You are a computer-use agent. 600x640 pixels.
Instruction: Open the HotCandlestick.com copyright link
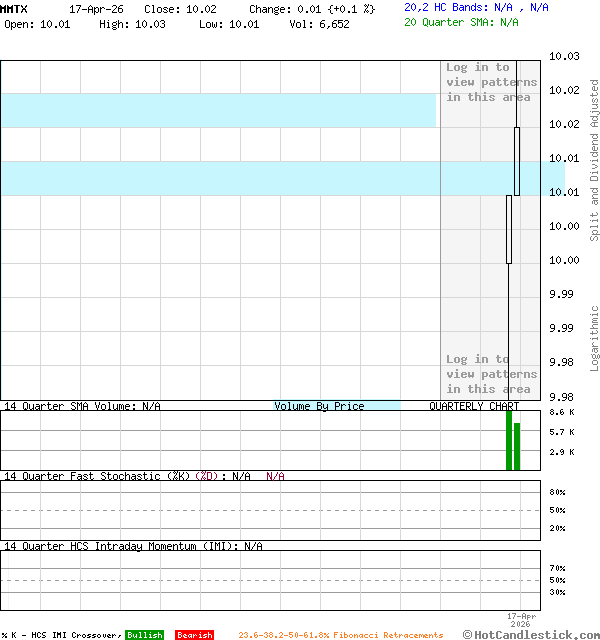[531, 634]
